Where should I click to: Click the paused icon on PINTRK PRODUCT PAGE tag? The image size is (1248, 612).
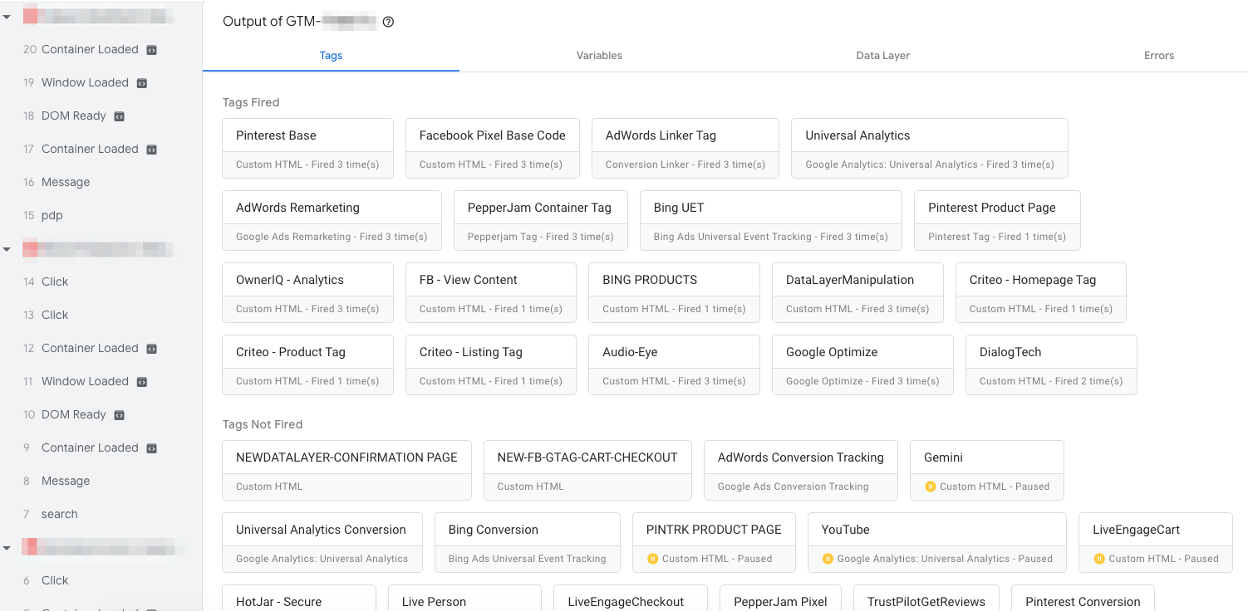[652, 559]
